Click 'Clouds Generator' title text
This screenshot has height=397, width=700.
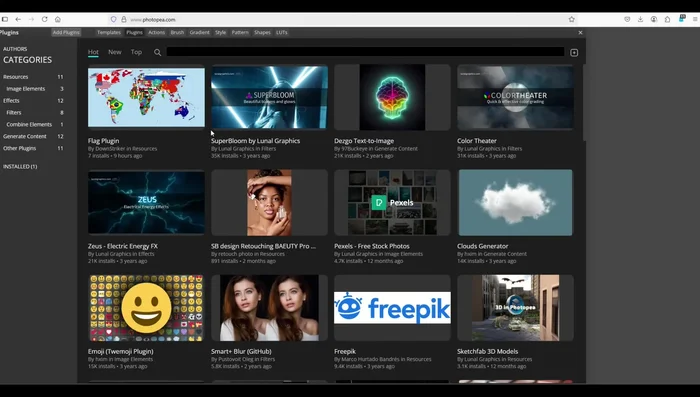pyautogui.click(x=483, y=246)
